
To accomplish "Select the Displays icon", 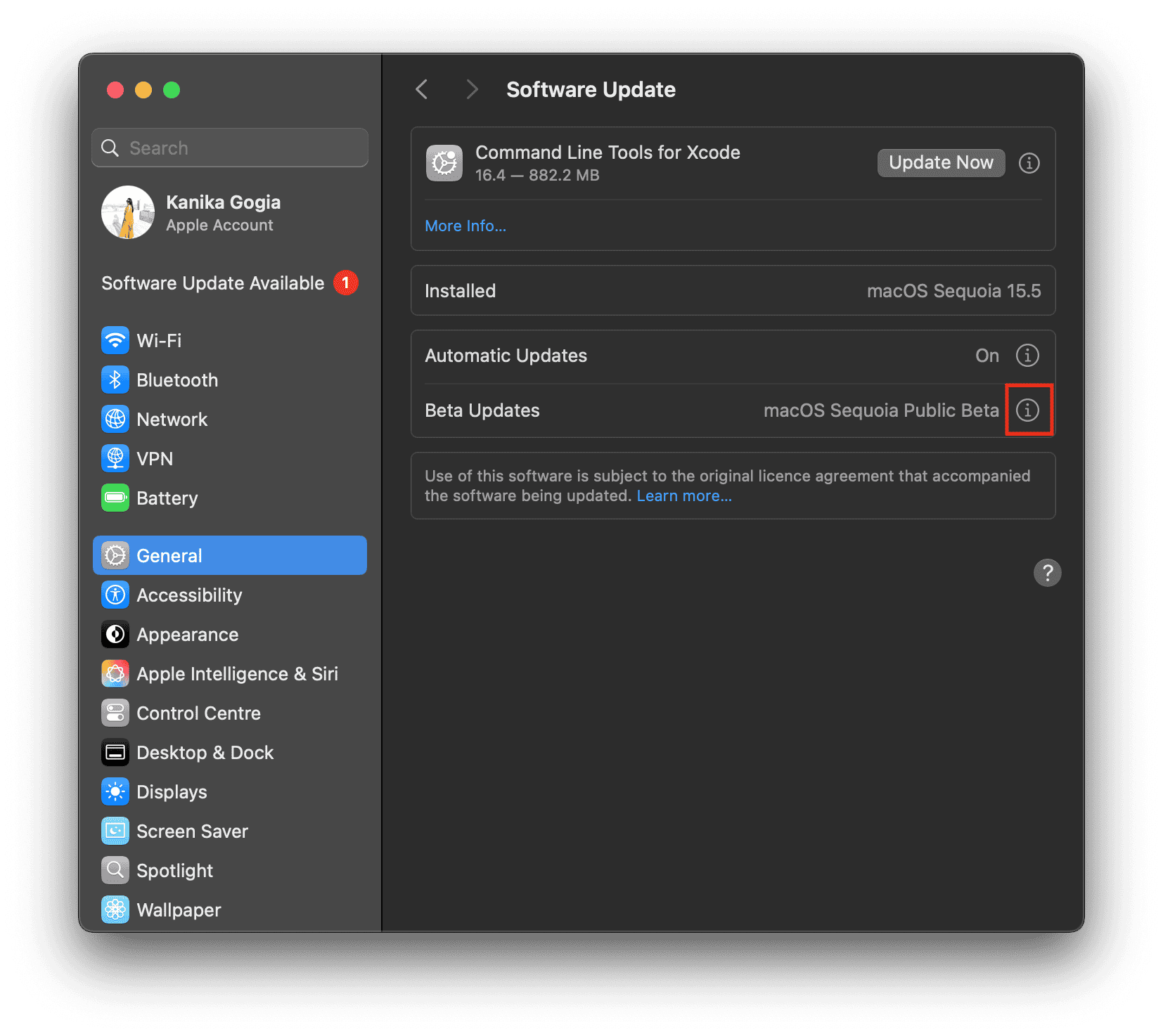I will (x=115, y=791).
